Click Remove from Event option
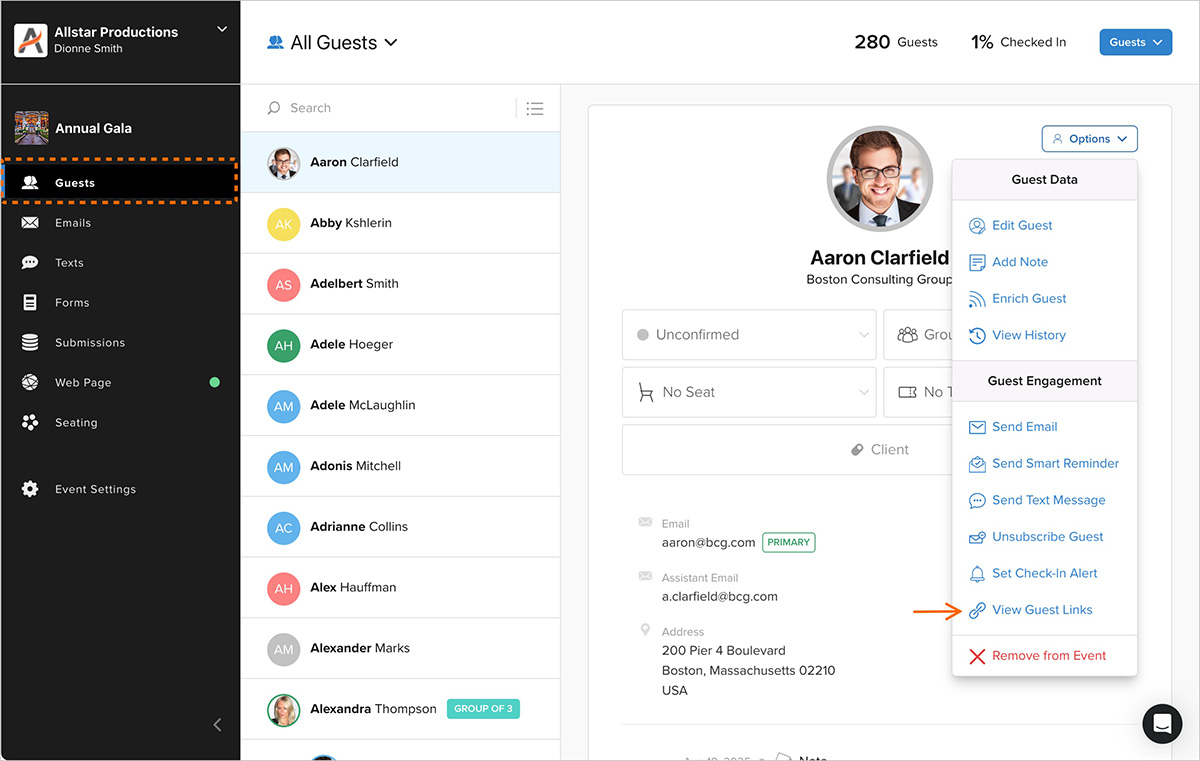 (1048, 656)
